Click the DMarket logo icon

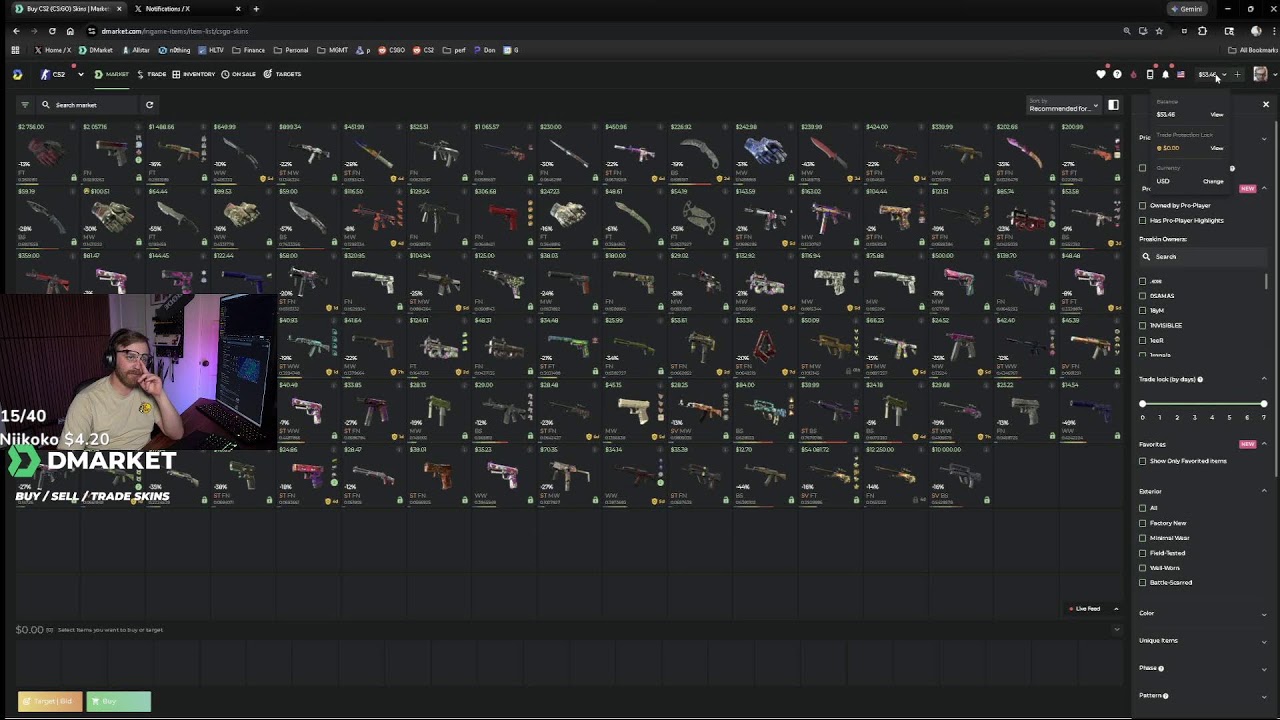(17, 74)
